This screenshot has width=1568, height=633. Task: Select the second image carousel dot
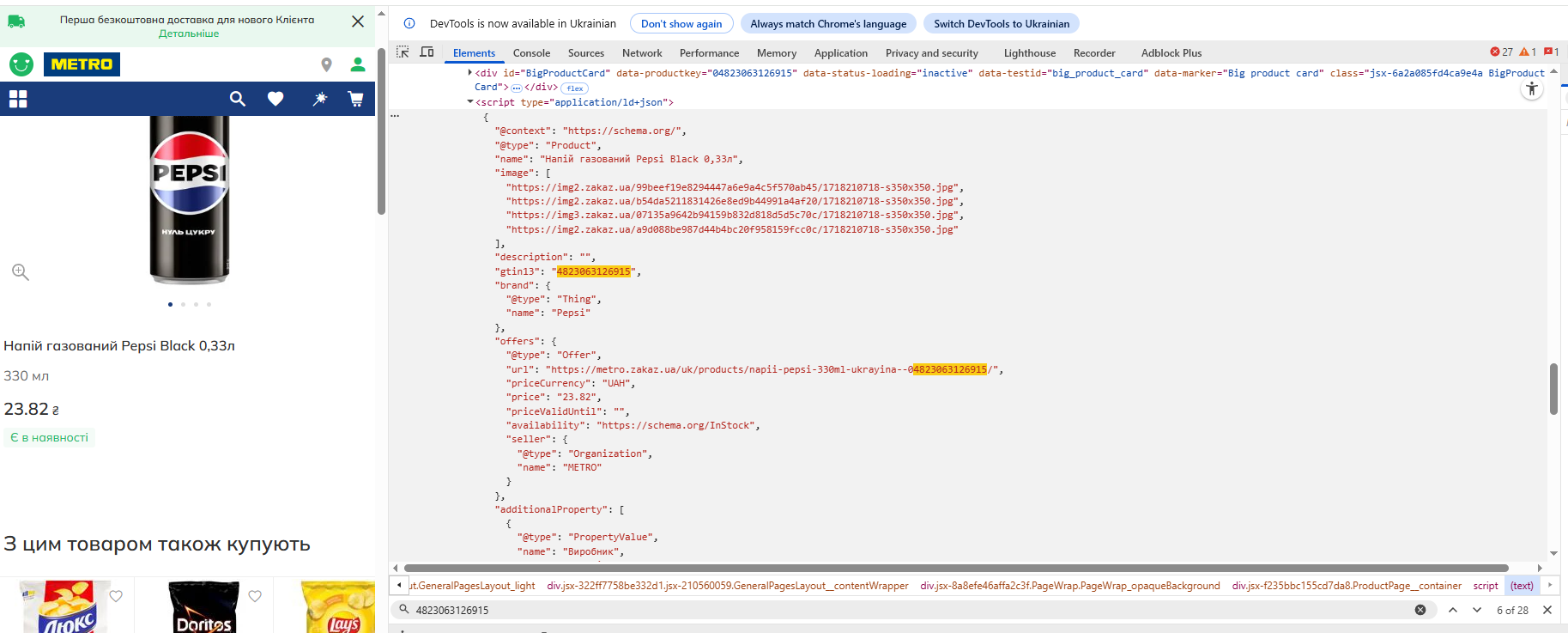tap(183, 304)
